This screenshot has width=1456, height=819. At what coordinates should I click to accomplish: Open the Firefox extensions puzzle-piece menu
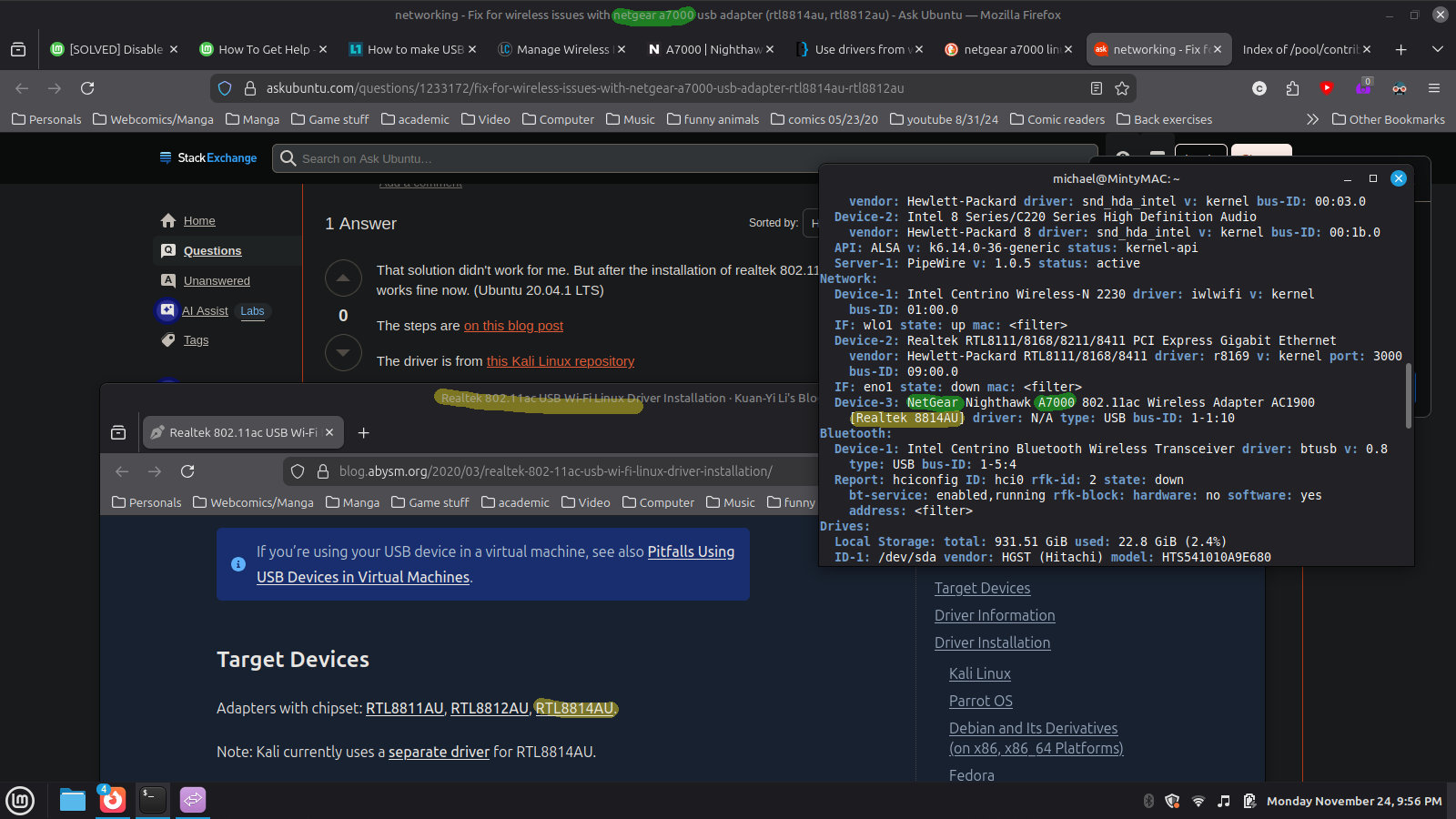(x=1293, y=88)
